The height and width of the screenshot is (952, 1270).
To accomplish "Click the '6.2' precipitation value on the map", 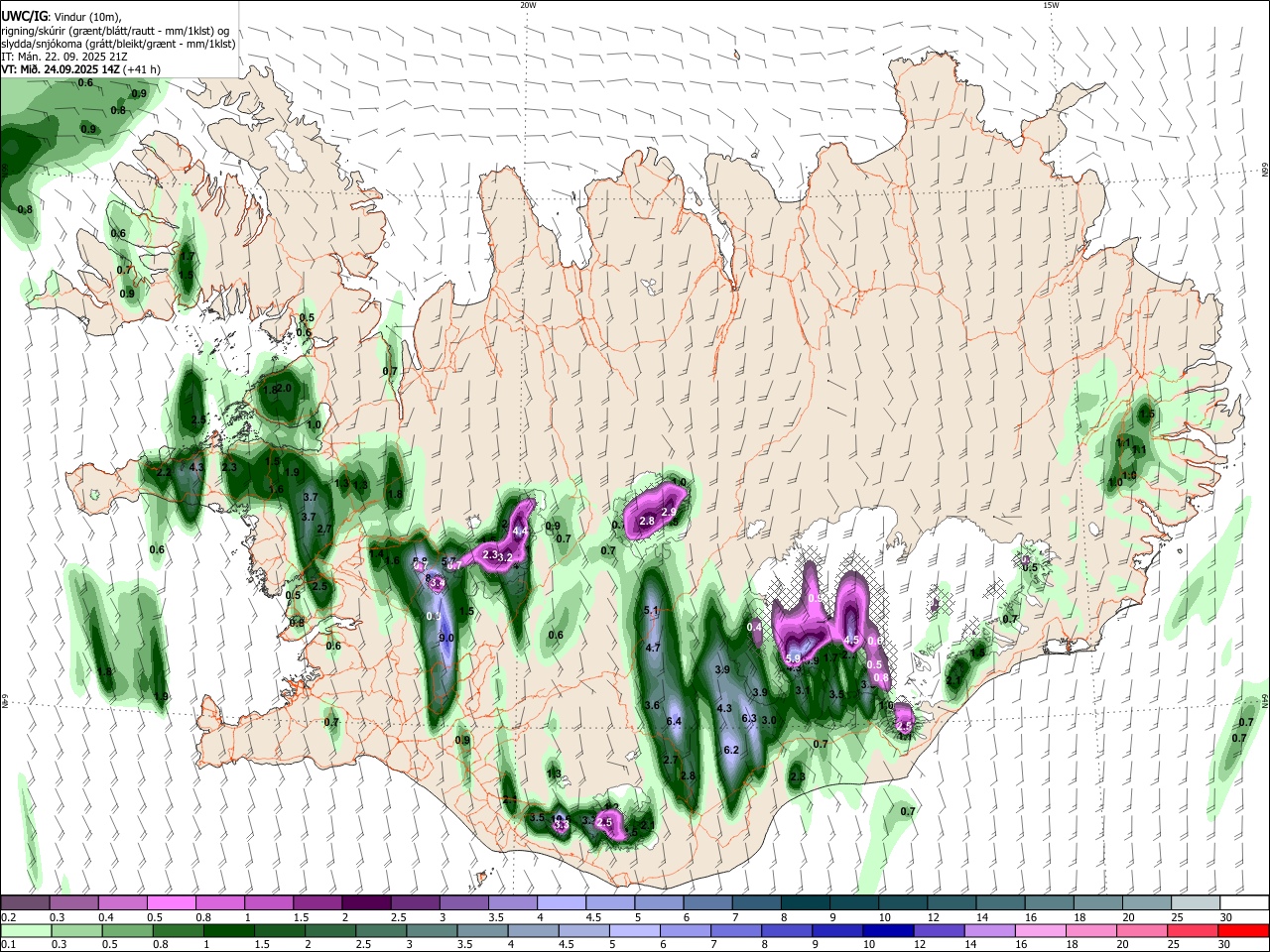I will tap(731, 750).
